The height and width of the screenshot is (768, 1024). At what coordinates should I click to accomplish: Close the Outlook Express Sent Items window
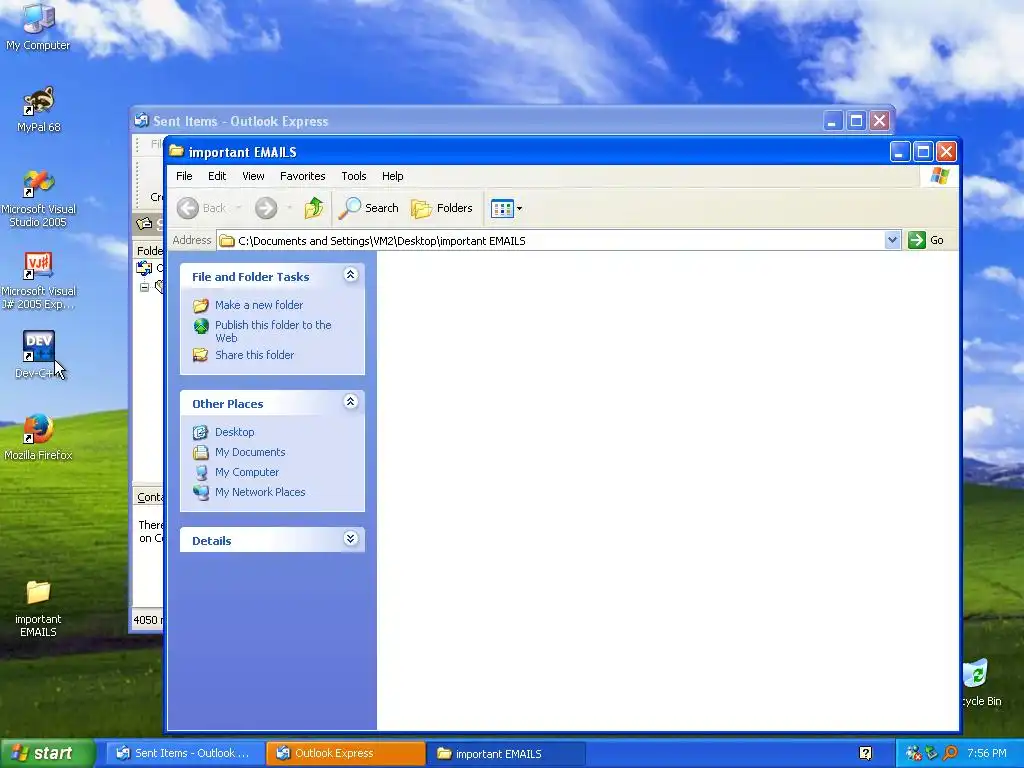[880, 121]
